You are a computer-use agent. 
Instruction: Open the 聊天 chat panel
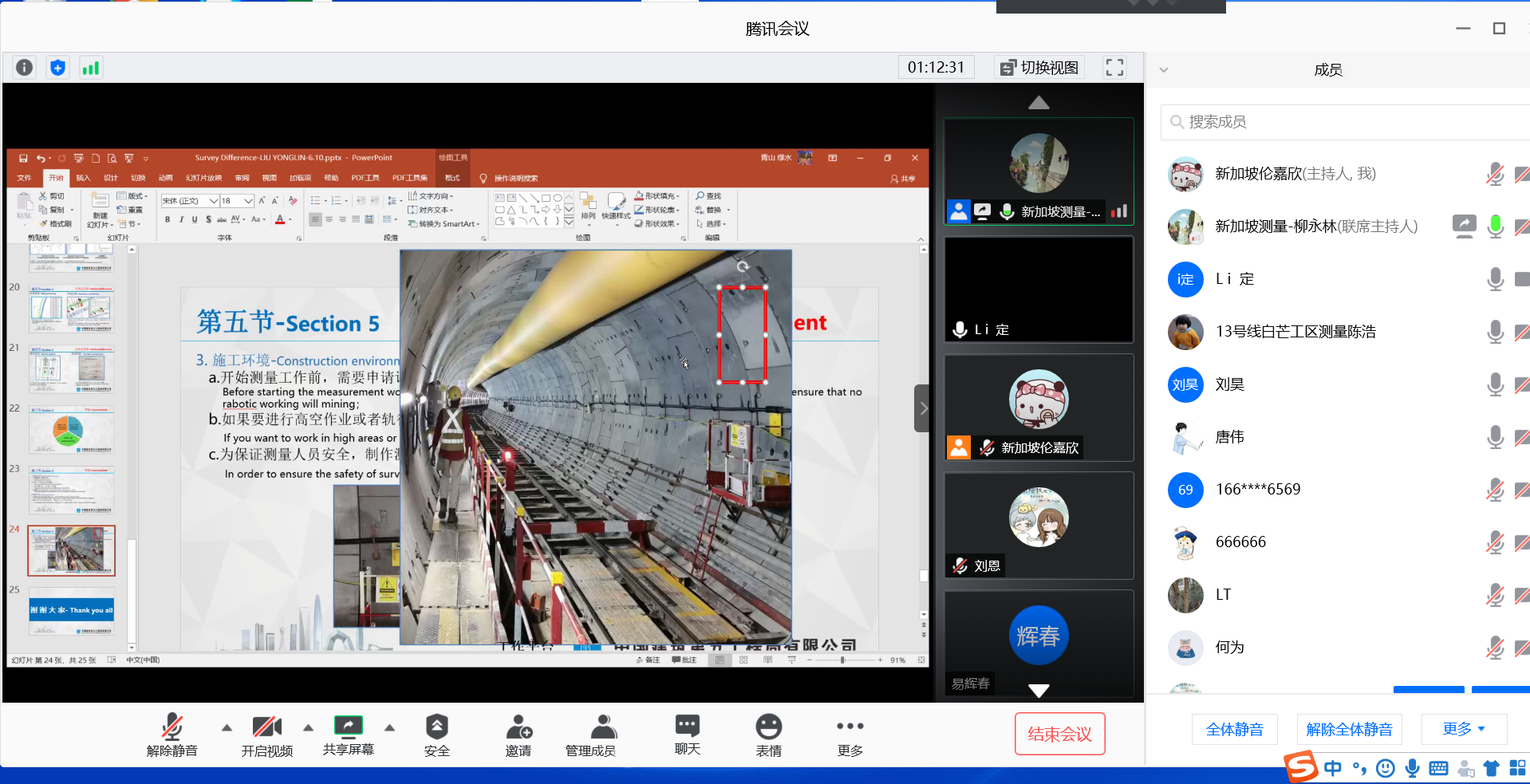click(x=687, y=735)
